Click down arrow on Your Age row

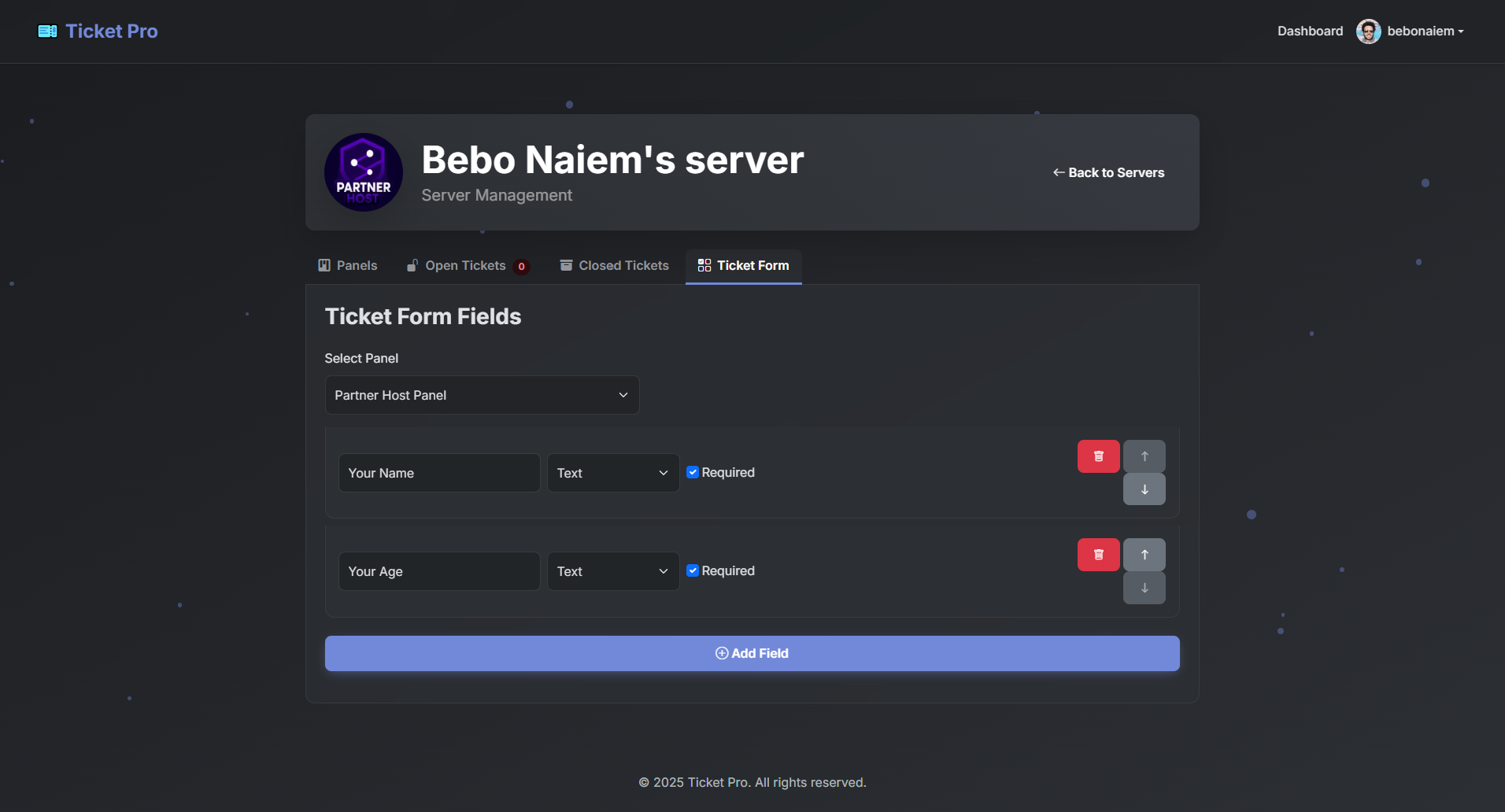[1144, 588]
